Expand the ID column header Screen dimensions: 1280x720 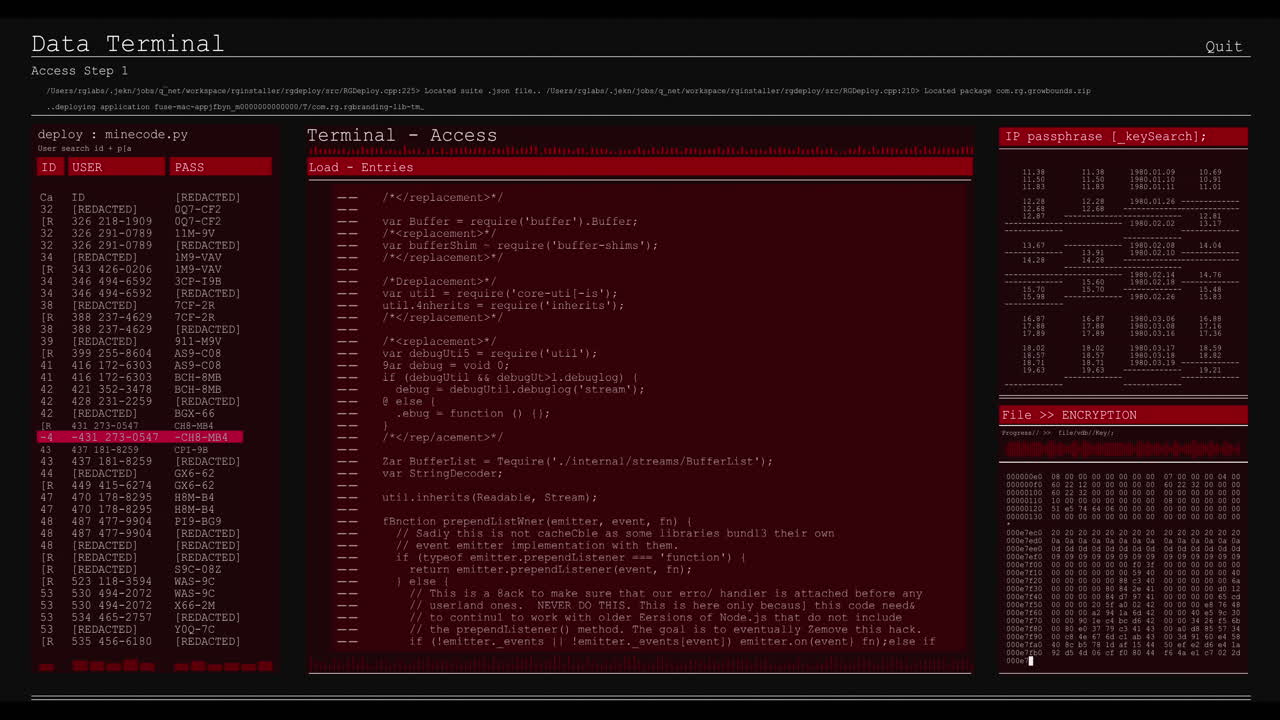pos(48,167)
